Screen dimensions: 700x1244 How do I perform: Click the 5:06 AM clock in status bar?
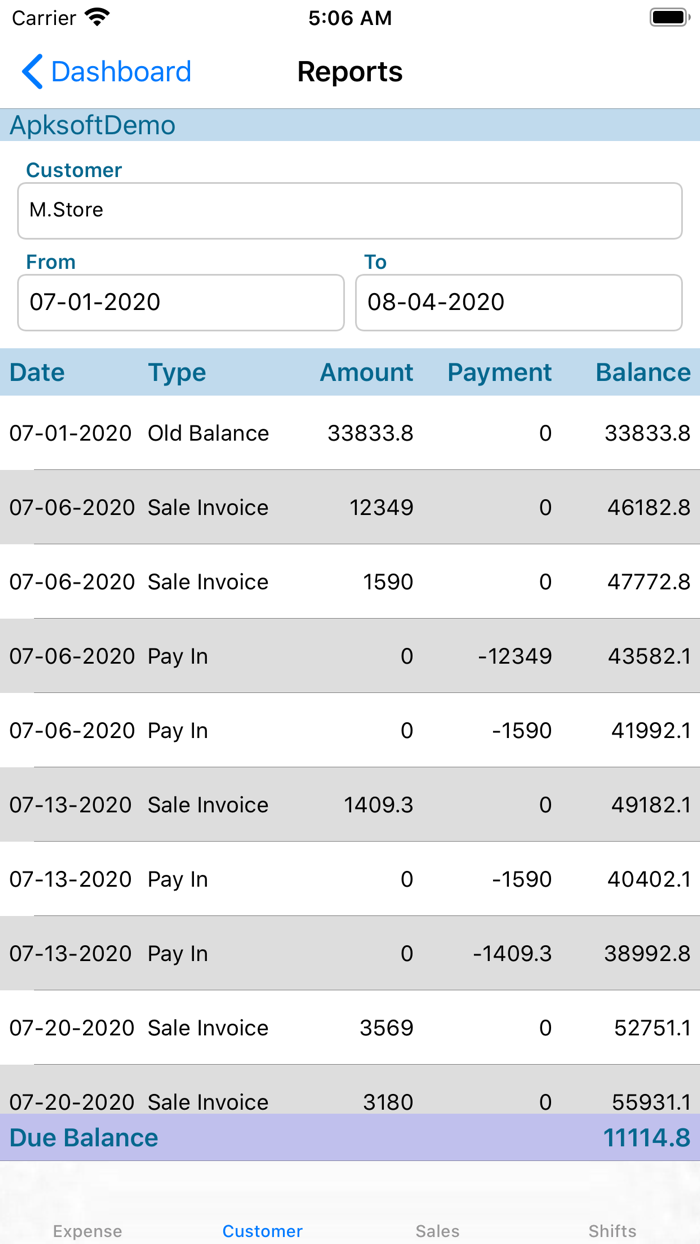[x=349, y=16]
